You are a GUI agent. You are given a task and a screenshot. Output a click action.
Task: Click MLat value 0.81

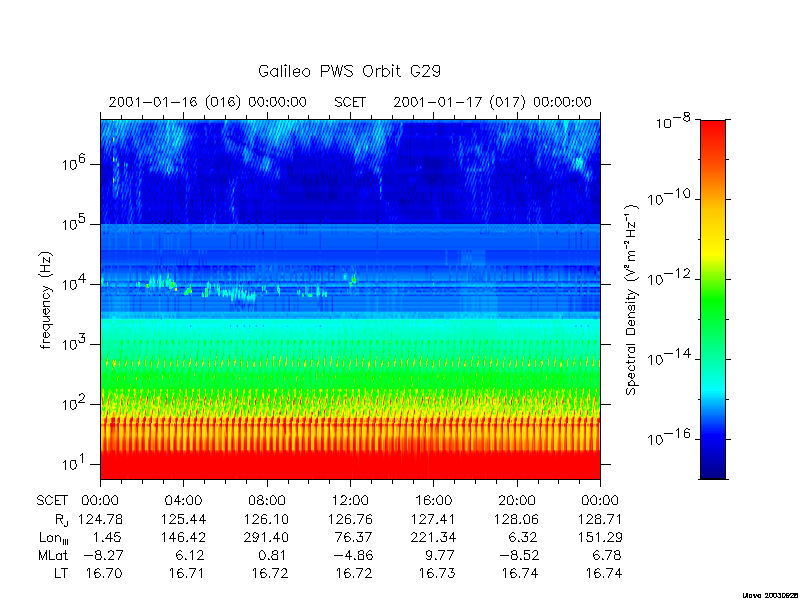[x=273, y=555]
